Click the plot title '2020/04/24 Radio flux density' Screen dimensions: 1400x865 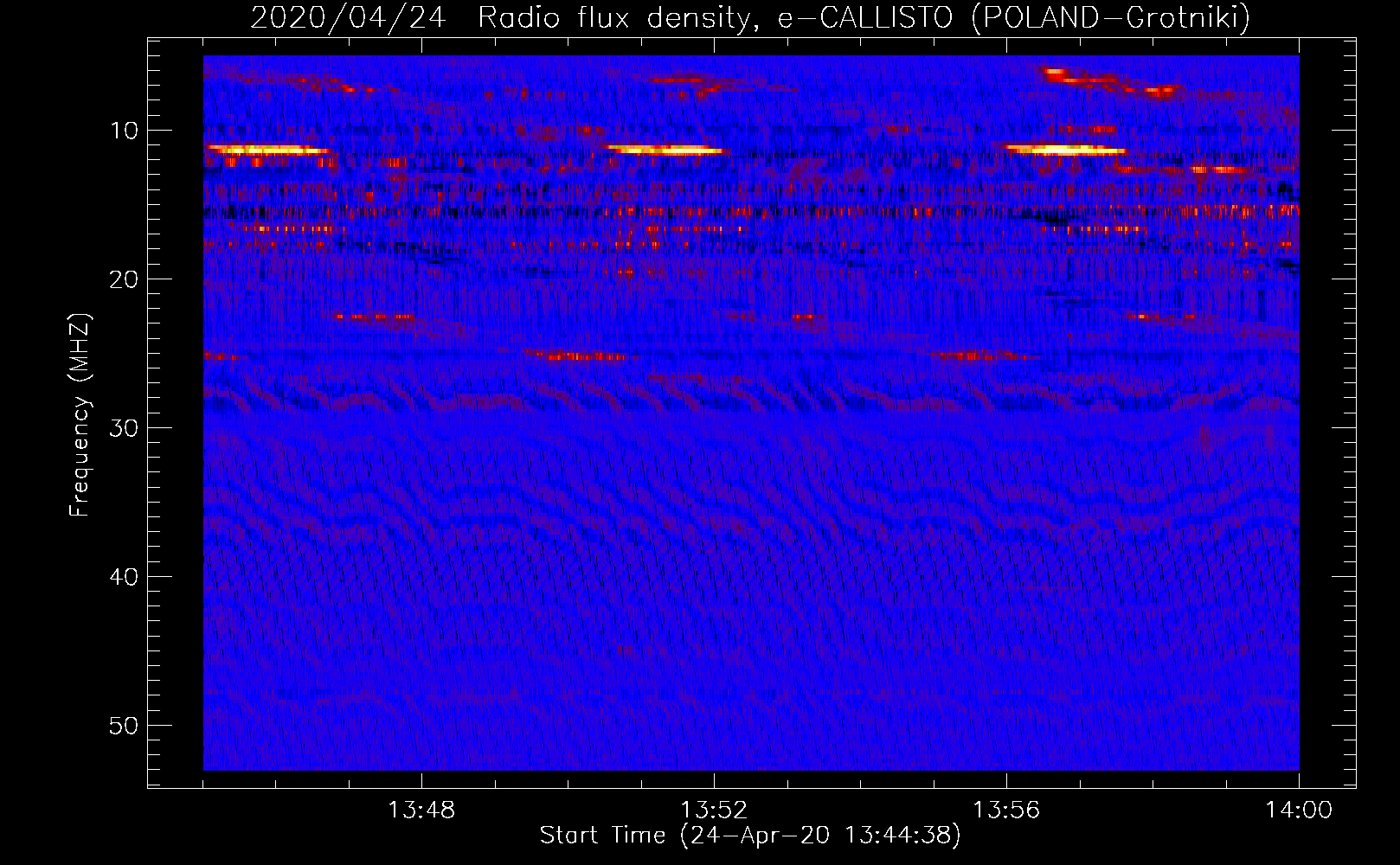[x=499, y=17]
